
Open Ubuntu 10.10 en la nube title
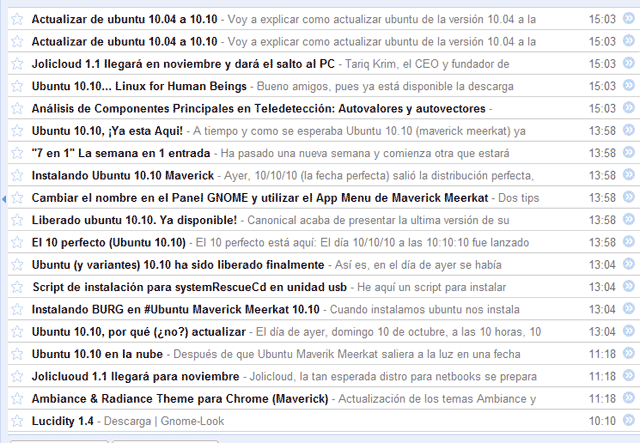coord(97,354)
